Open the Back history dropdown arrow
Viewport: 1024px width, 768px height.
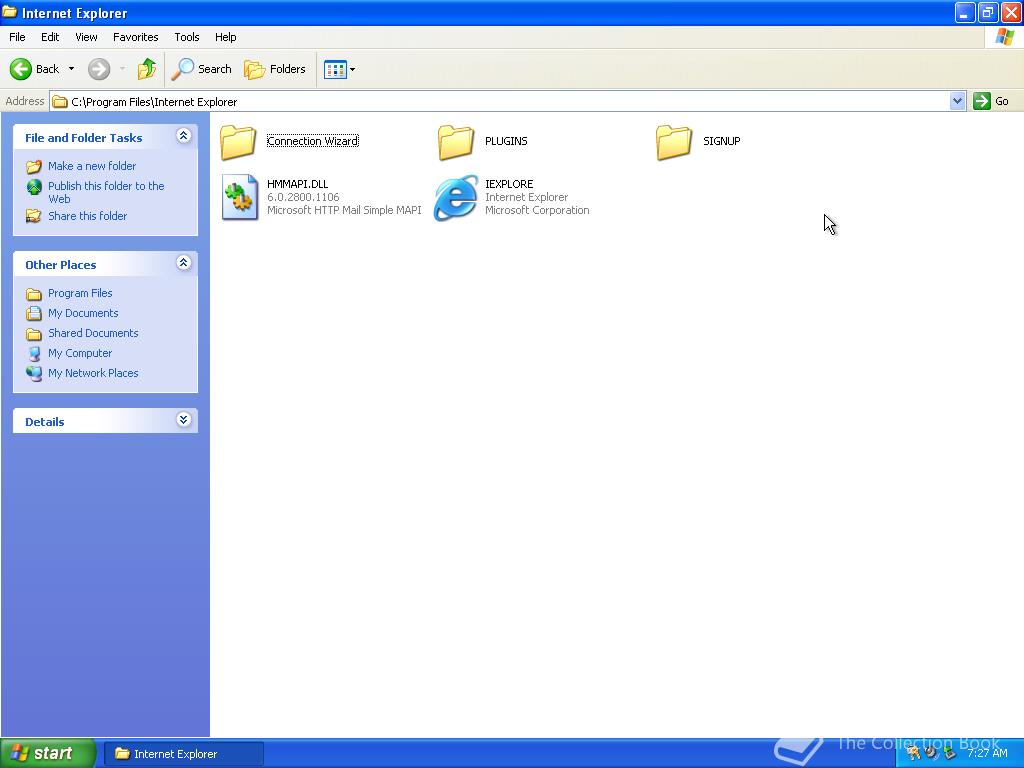(x=71, y=69)
